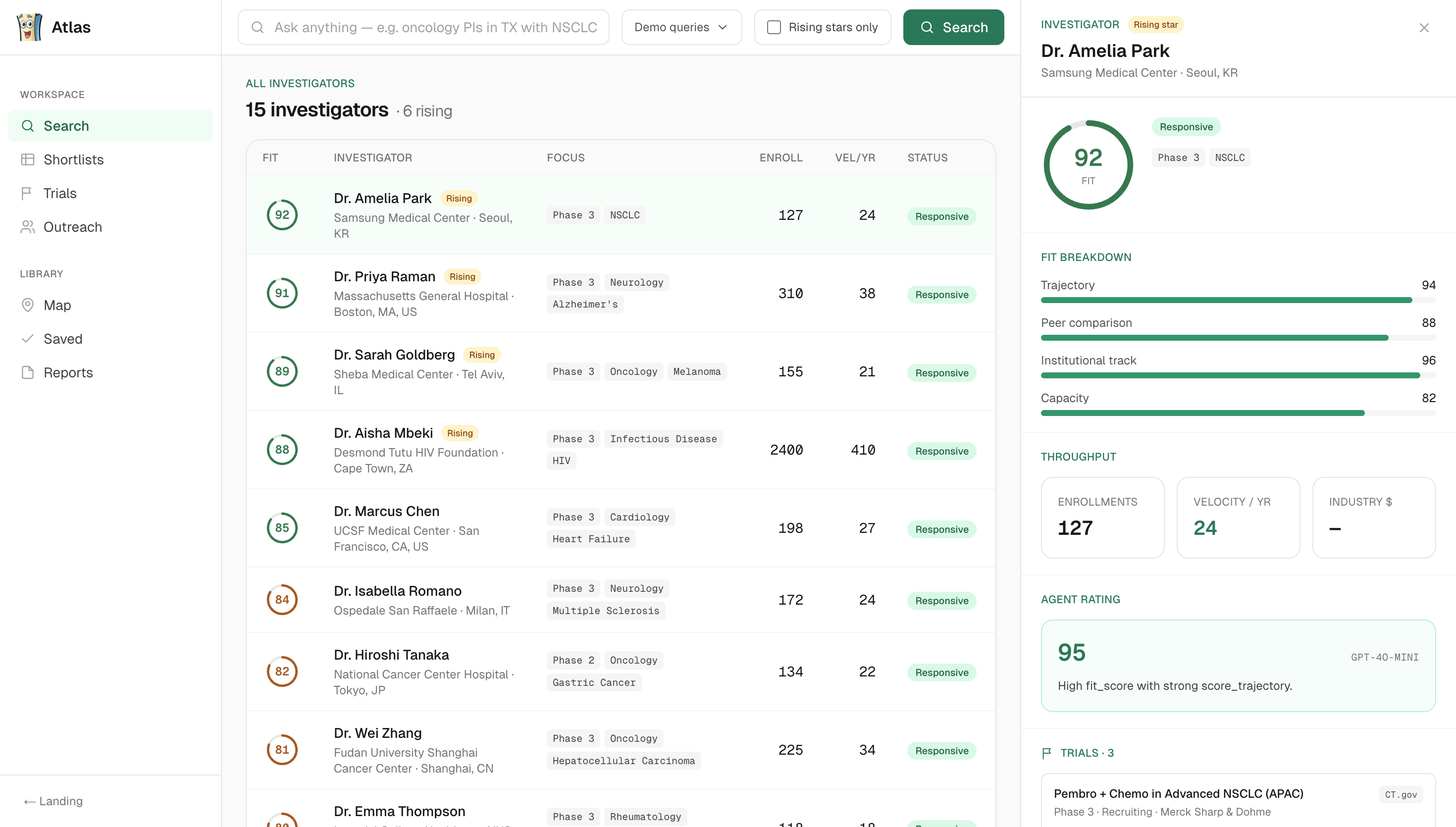Click the Trials flag icon in sidebar
1456x827 pixels.
[27, 193]
